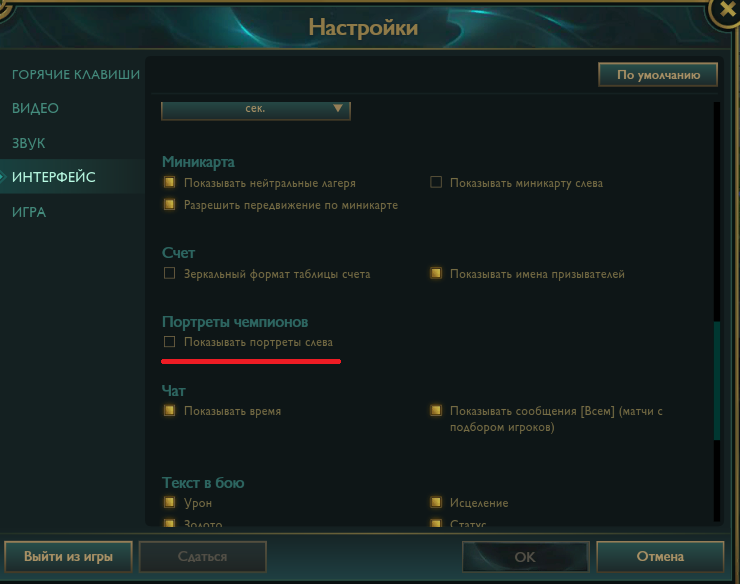
Task: Enable Зеркальный формат таблицы счета
Action: click(x=169, y=273)
